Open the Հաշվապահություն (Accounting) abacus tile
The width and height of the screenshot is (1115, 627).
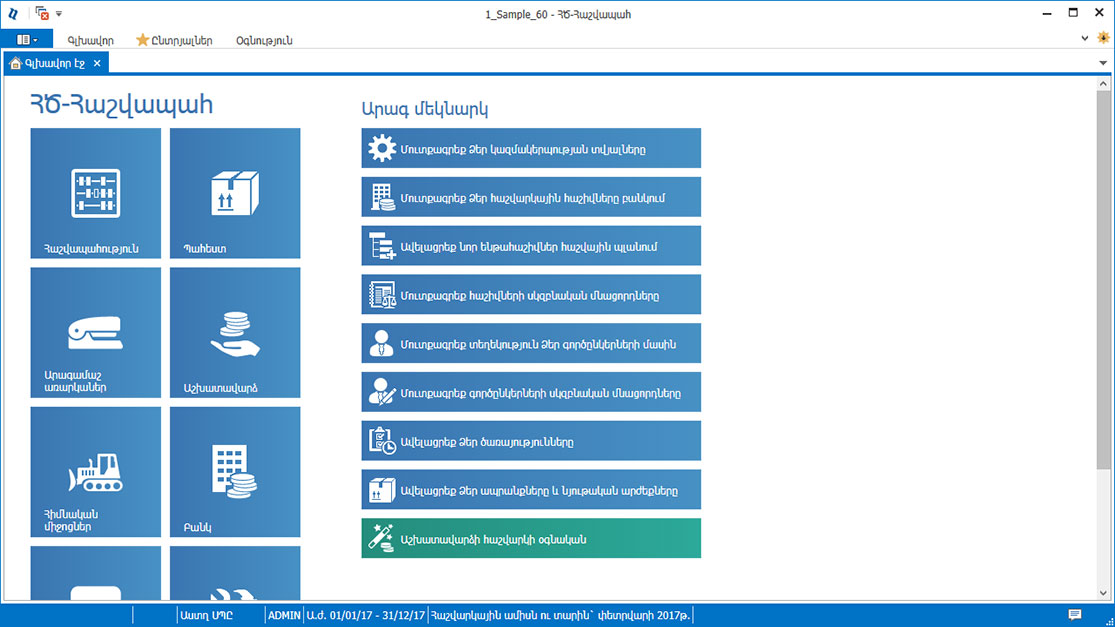96,193
